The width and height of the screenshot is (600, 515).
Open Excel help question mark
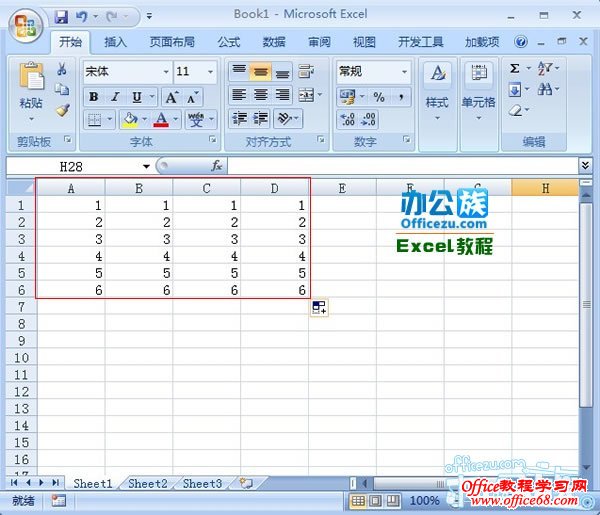tap(520, 41)
